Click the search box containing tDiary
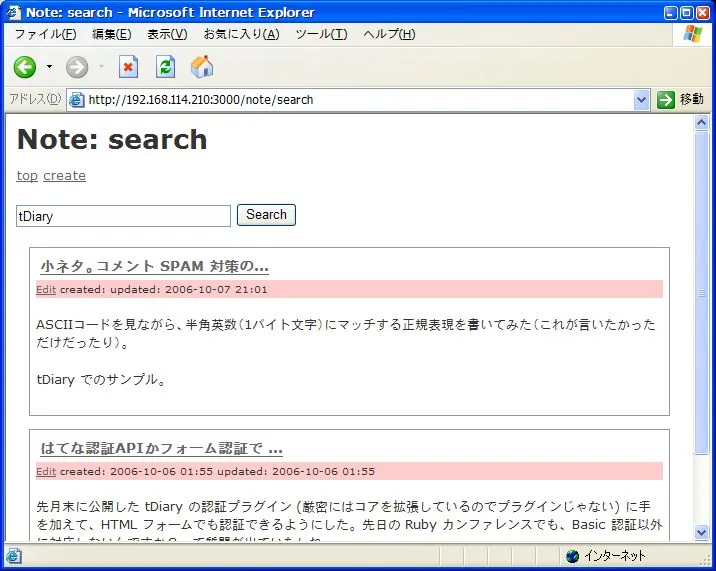 (123, 216)
